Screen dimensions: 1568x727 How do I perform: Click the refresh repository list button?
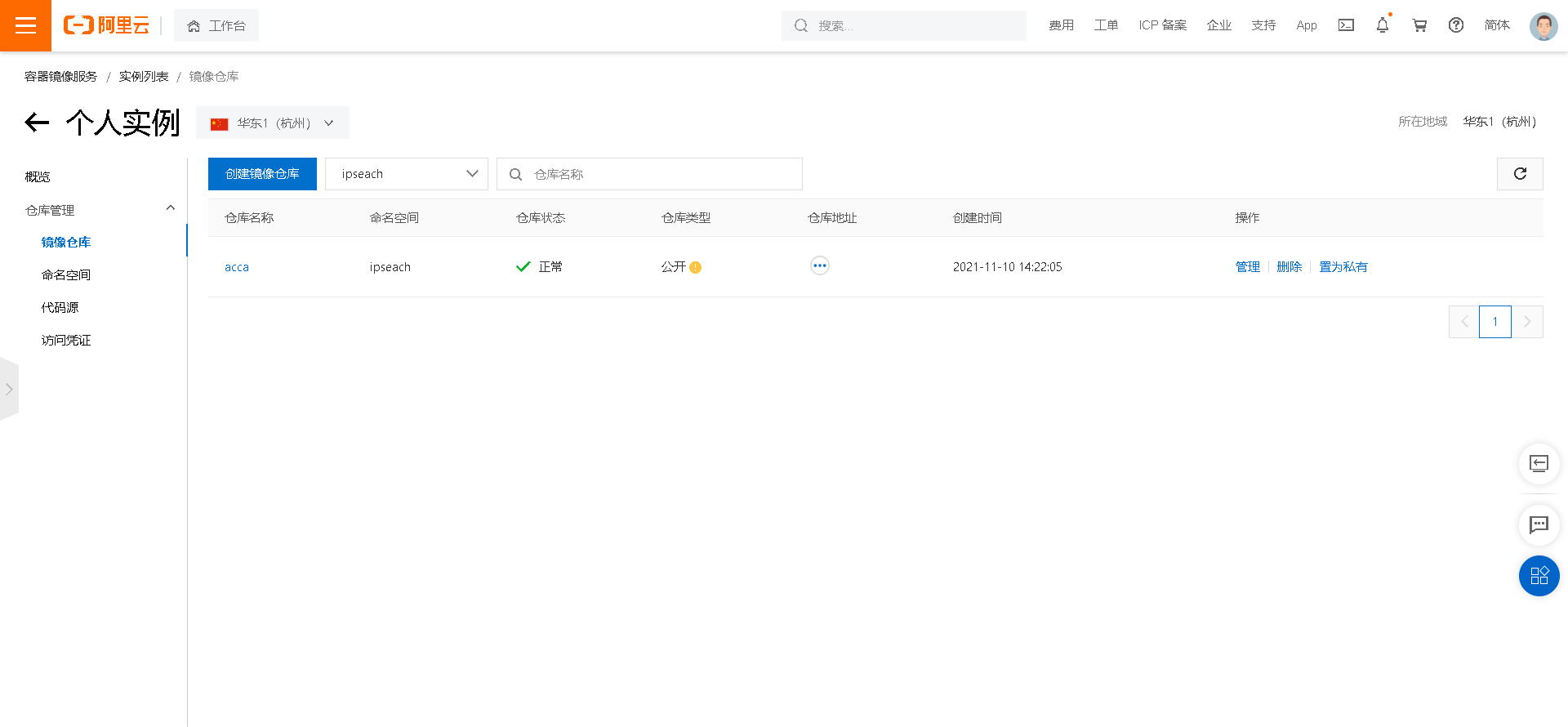1520,174
